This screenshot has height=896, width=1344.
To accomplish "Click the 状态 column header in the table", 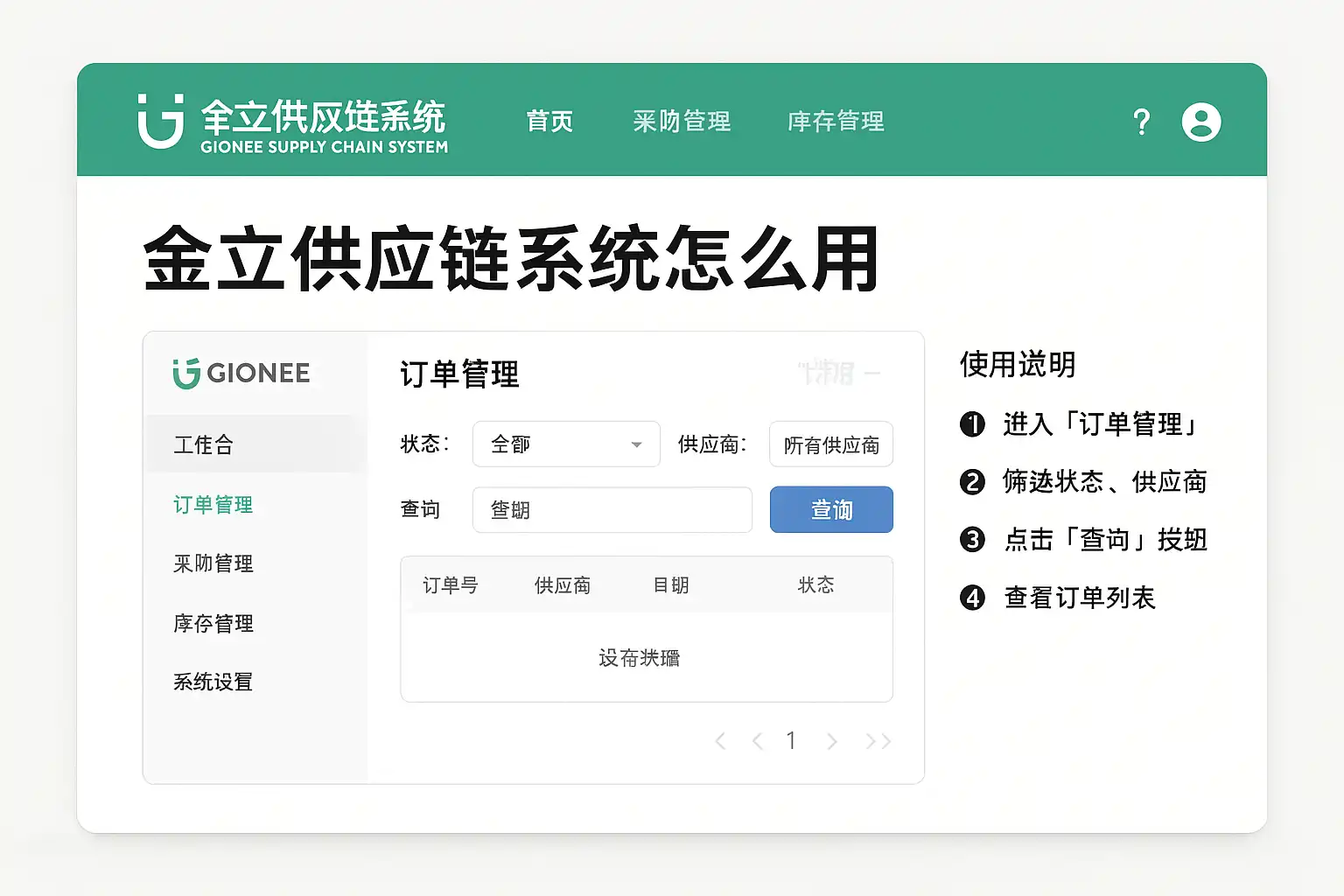I will [x=816, y=584].
